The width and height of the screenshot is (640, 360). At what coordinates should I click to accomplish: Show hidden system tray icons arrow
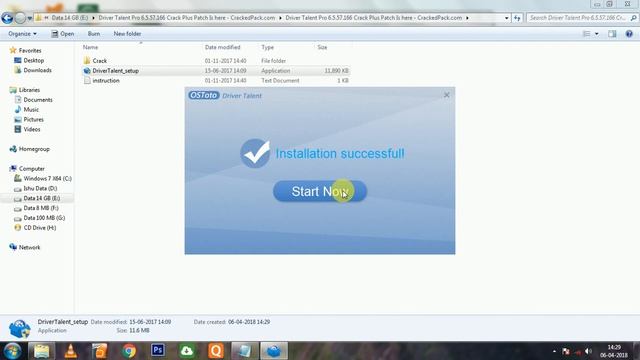pyautogui.click(x=554, y=351)
